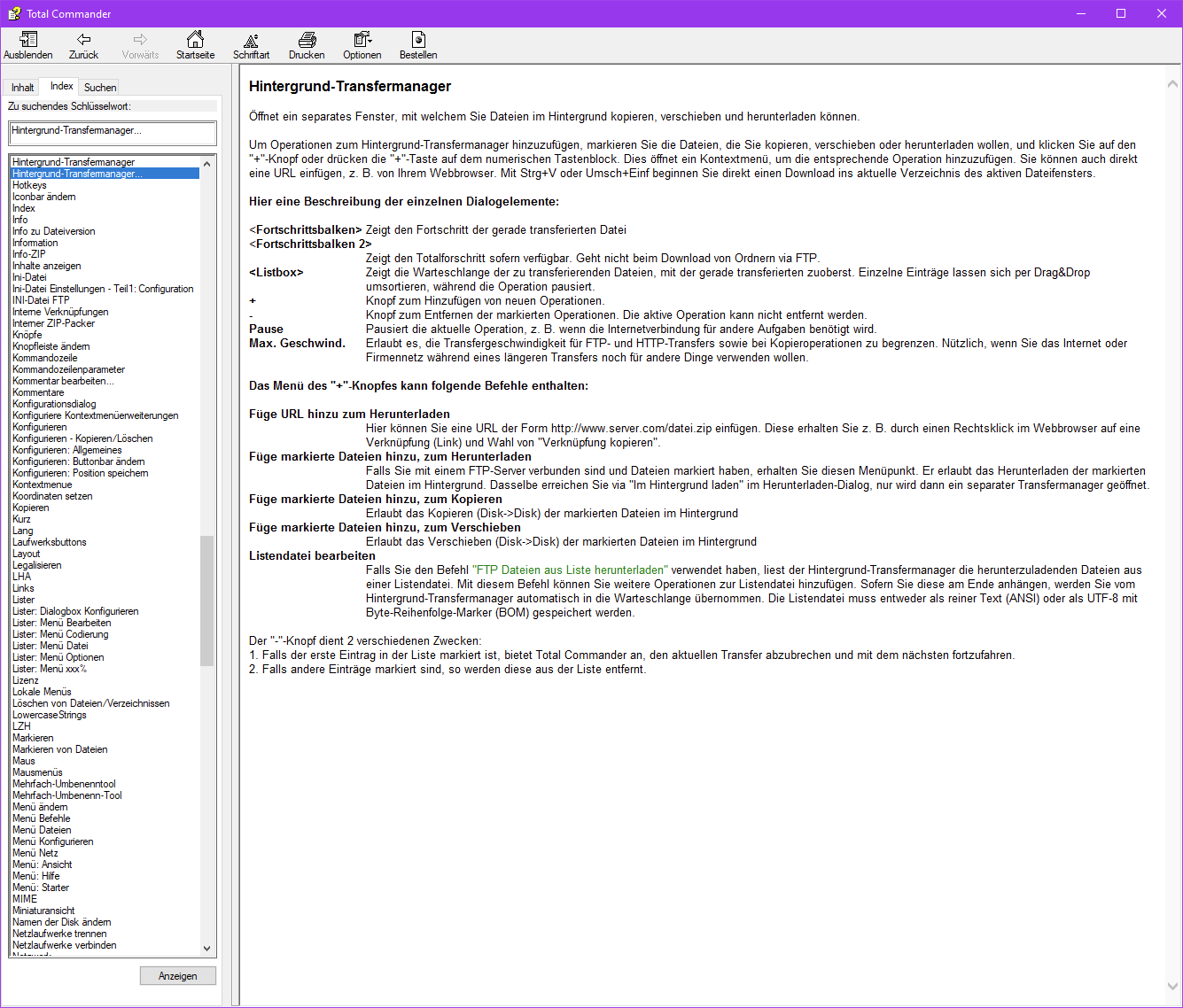Image resolution: width=1183 pixels, height=1008 pixels.
Task: Select 'INI-Datei FTP' entry
Action: pyautogui.click(x=41, y=300)
